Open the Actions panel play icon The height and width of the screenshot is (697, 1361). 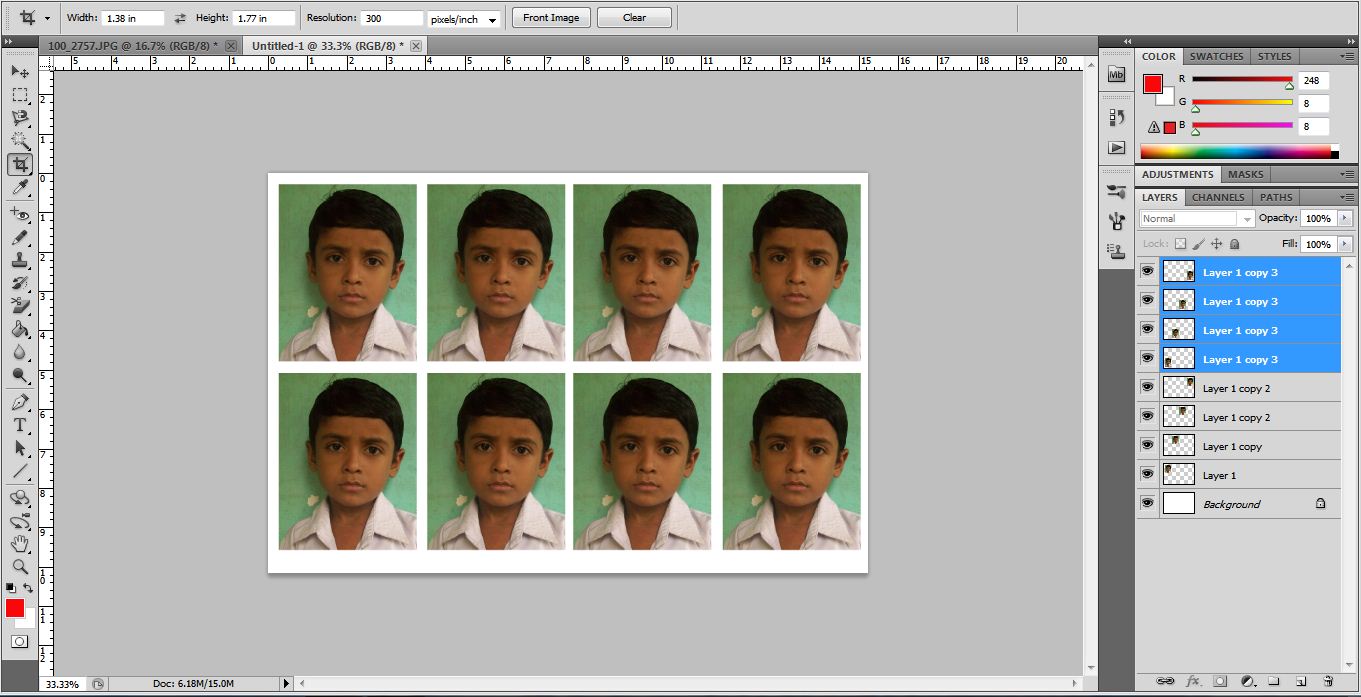[x=1117, y=148]
